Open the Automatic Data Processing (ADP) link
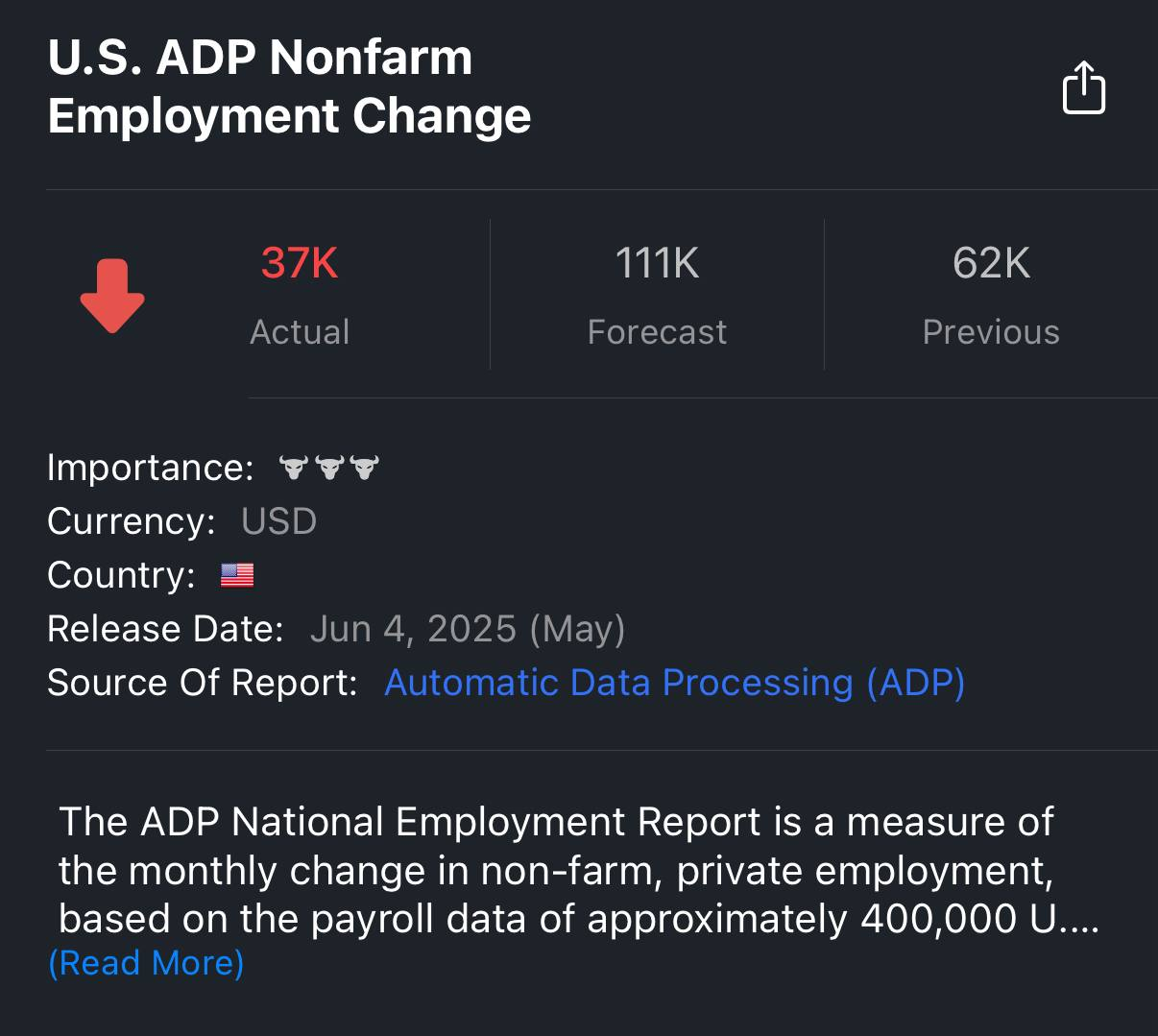Screen dimensions: 1158x1036 coord(674,683)
